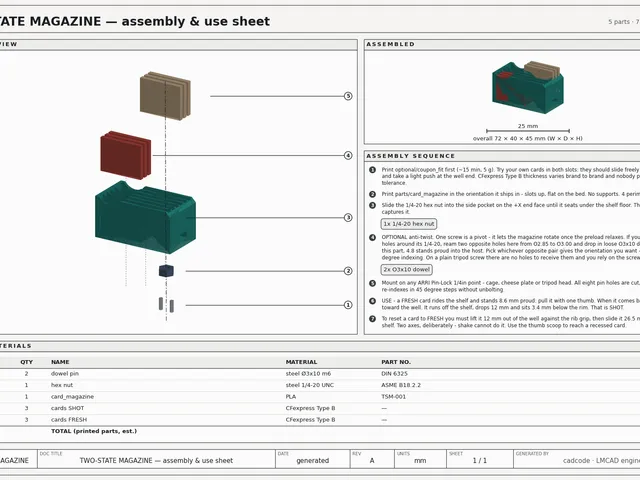Click 'TOTAL (printed parts, est.)' row

(x=94, y=431)
